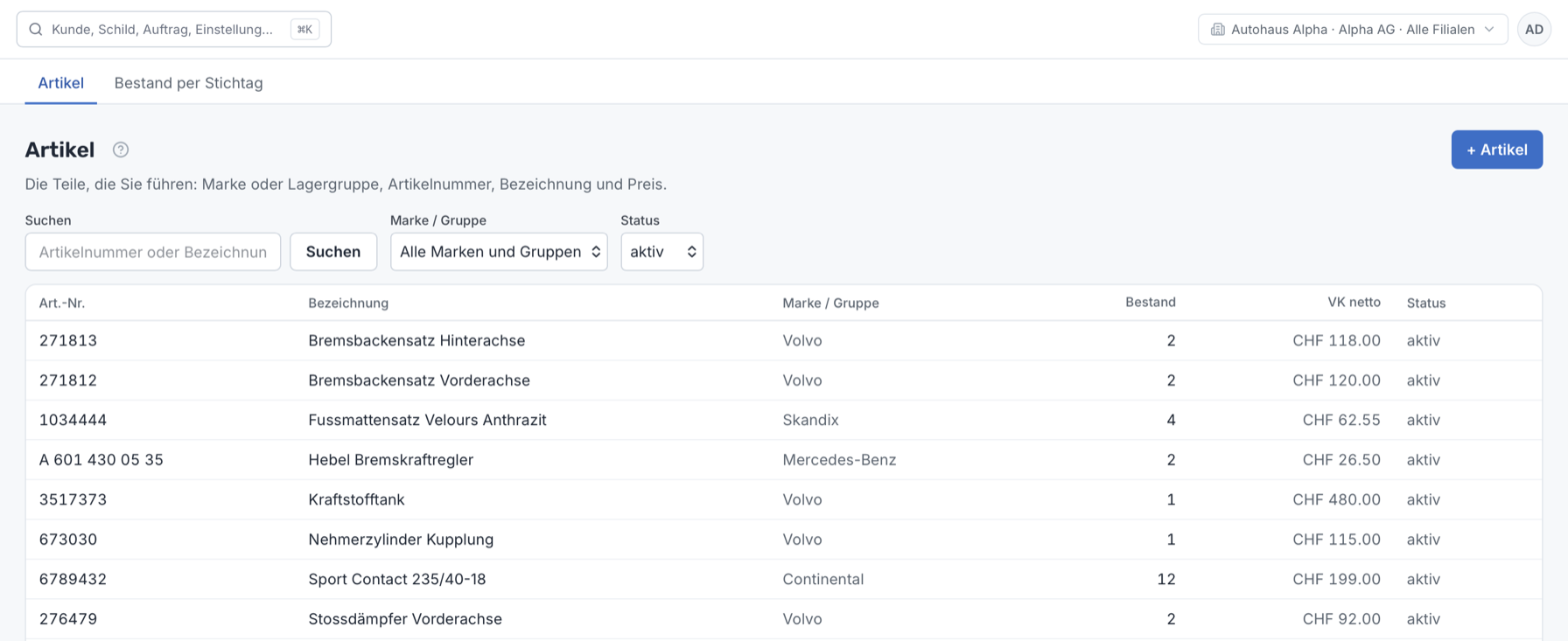The width and height of the screenshot is (1568, 641).
Task: Click Sport Contact 235/40-18 description
Action: point(397,579)
